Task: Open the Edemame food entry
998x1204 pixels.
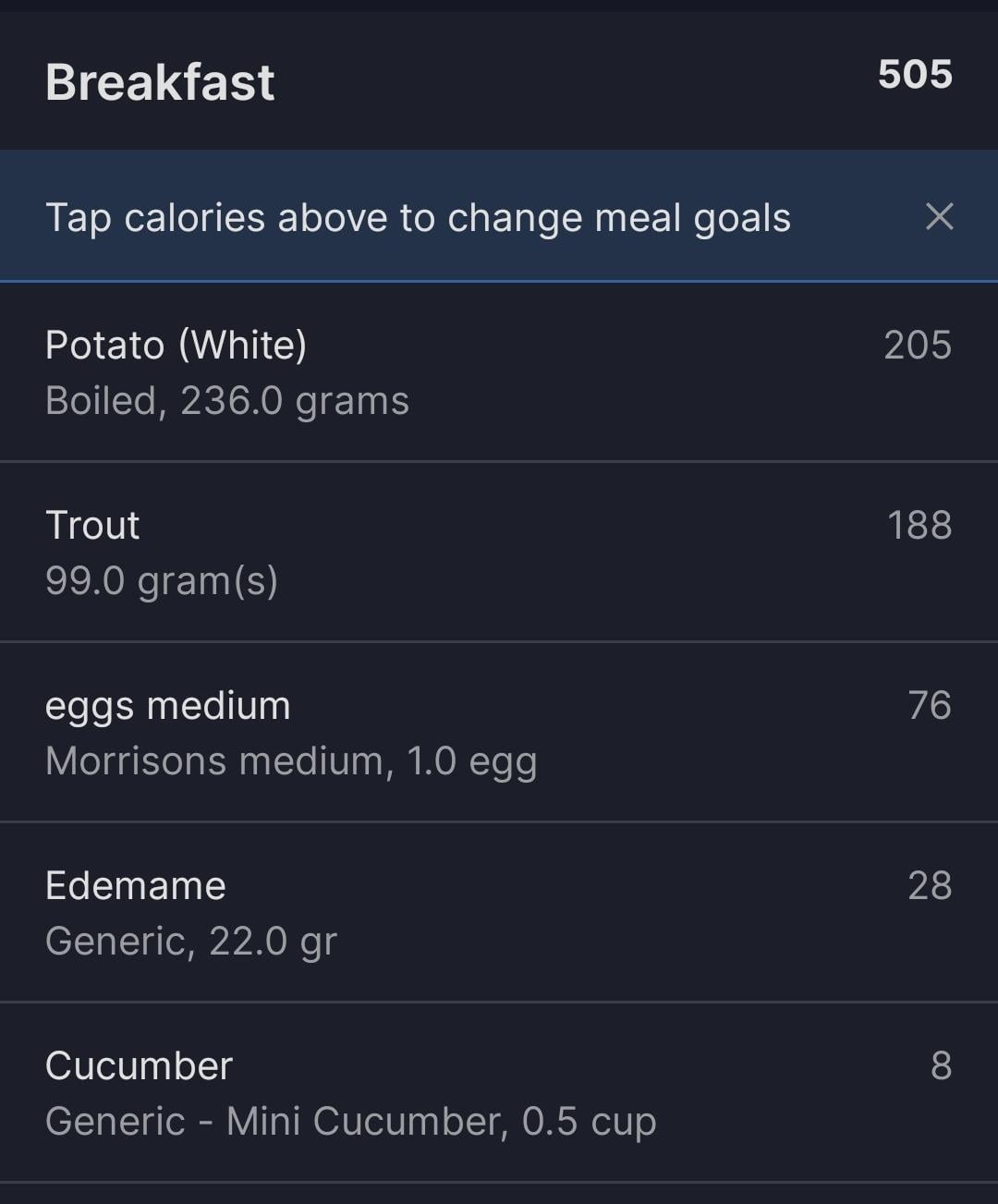Action: (x=136, y=885)
